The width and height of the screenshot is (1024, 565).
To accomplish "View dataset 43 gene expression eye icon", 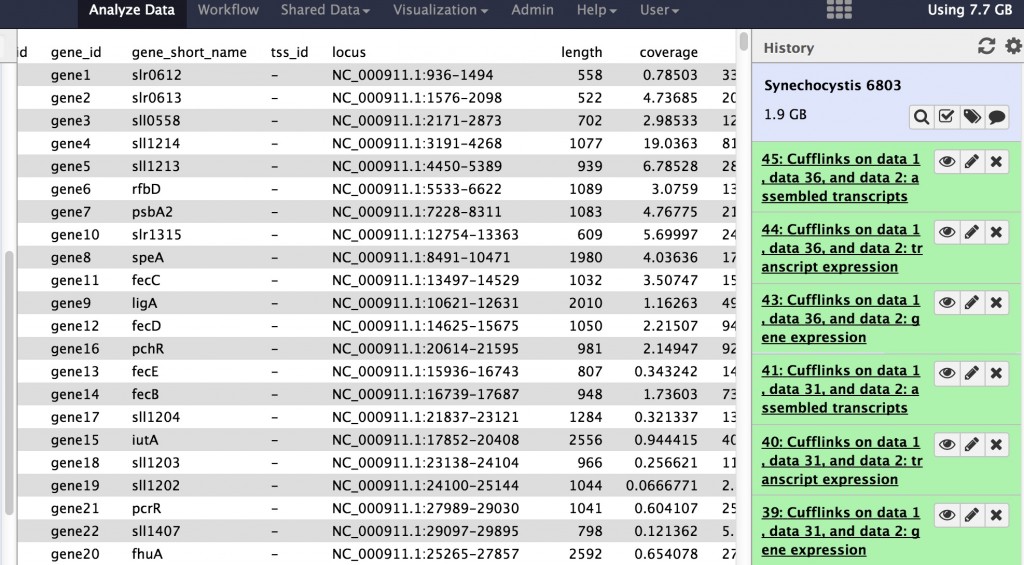I will click(x=946, y=303).
